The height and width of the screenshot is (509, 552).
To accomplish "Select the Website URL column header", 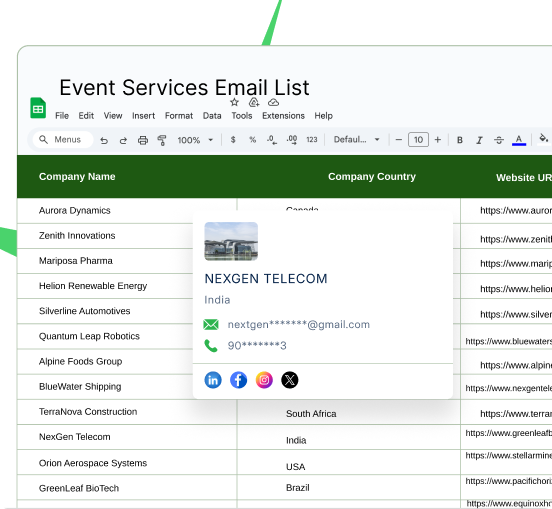I will pos(524,178).
